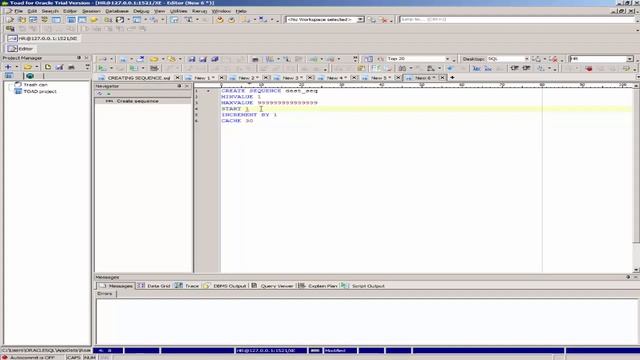
Task: Expand the Project Manager add dropdown arrow
Action: [x=17, y=67]
